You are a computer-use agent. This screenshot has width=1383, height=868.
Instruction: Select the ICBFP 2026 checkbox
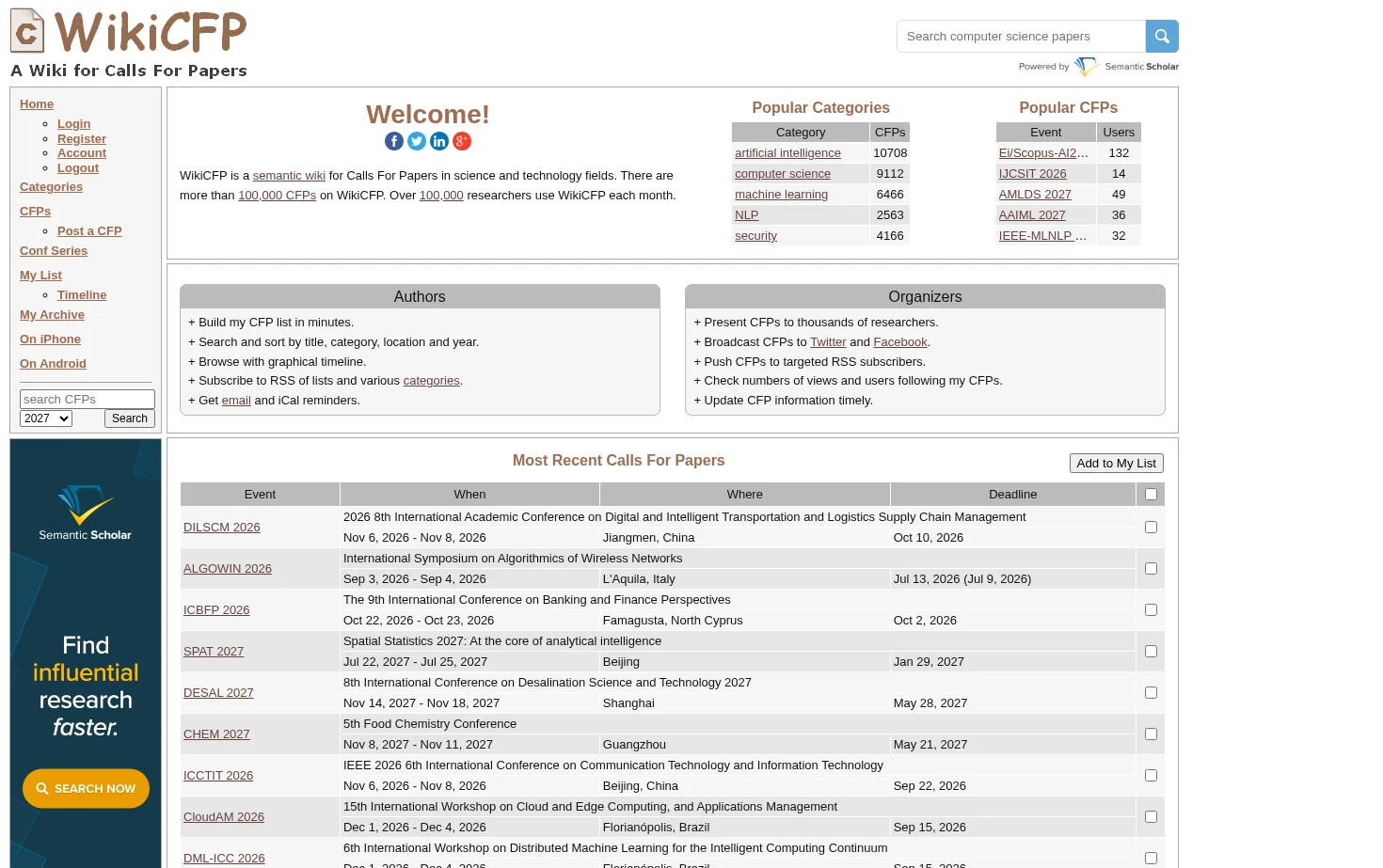tap(1151, 610)
